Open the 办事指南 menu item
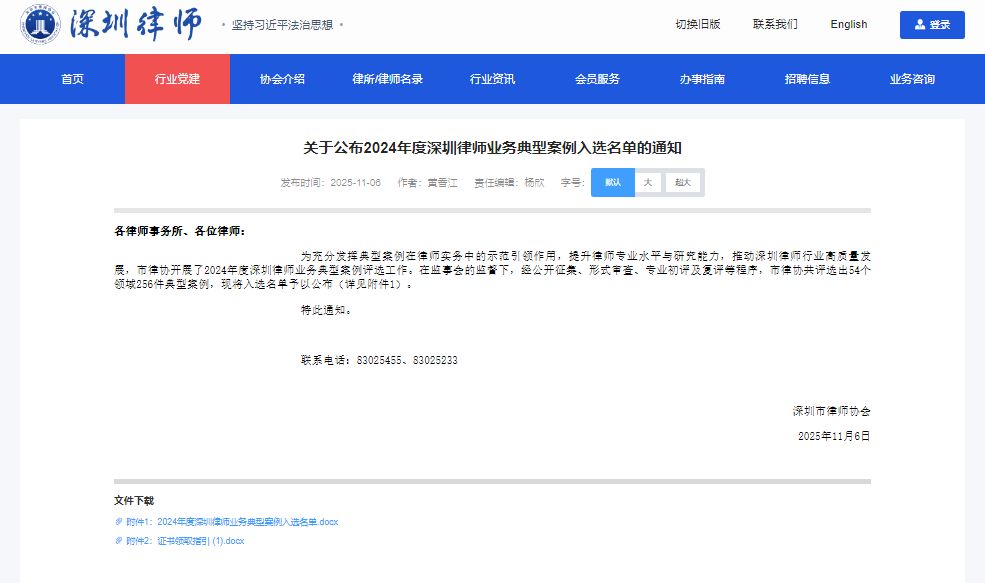This screenshot has height=583, width=985. 702,79
